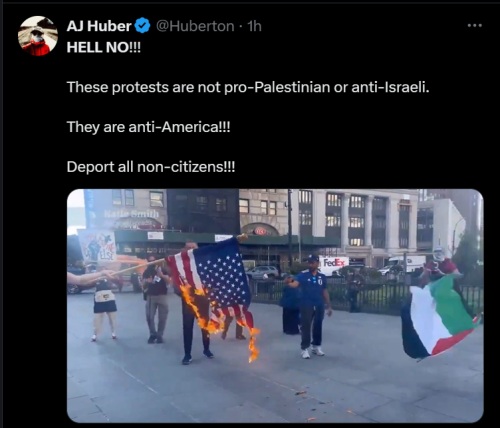Open the three-dot more options menu
This screenshot has height=428, width=500.
click(475, 25)
